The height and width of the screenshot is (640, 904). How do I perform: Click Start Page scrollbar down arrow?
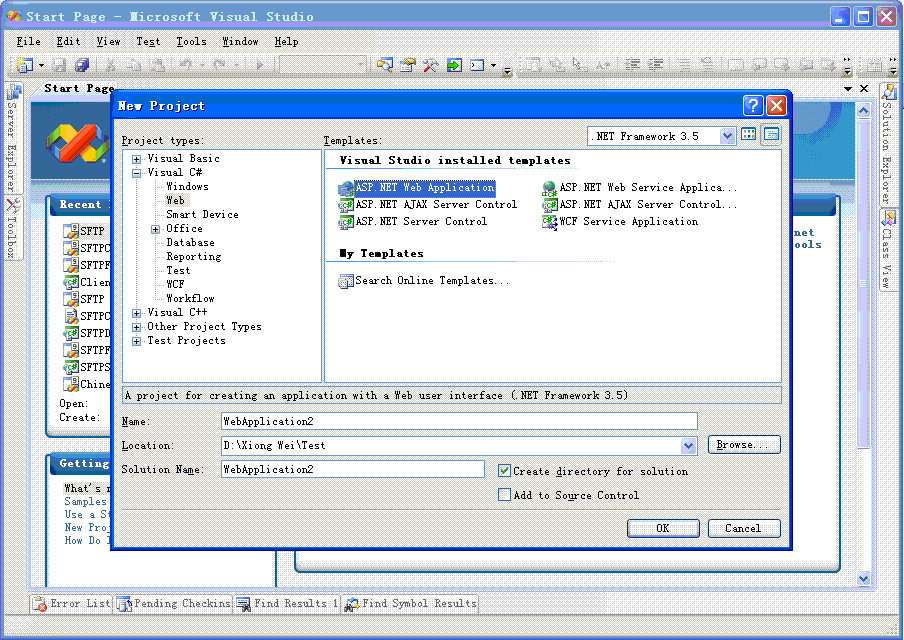863,578
